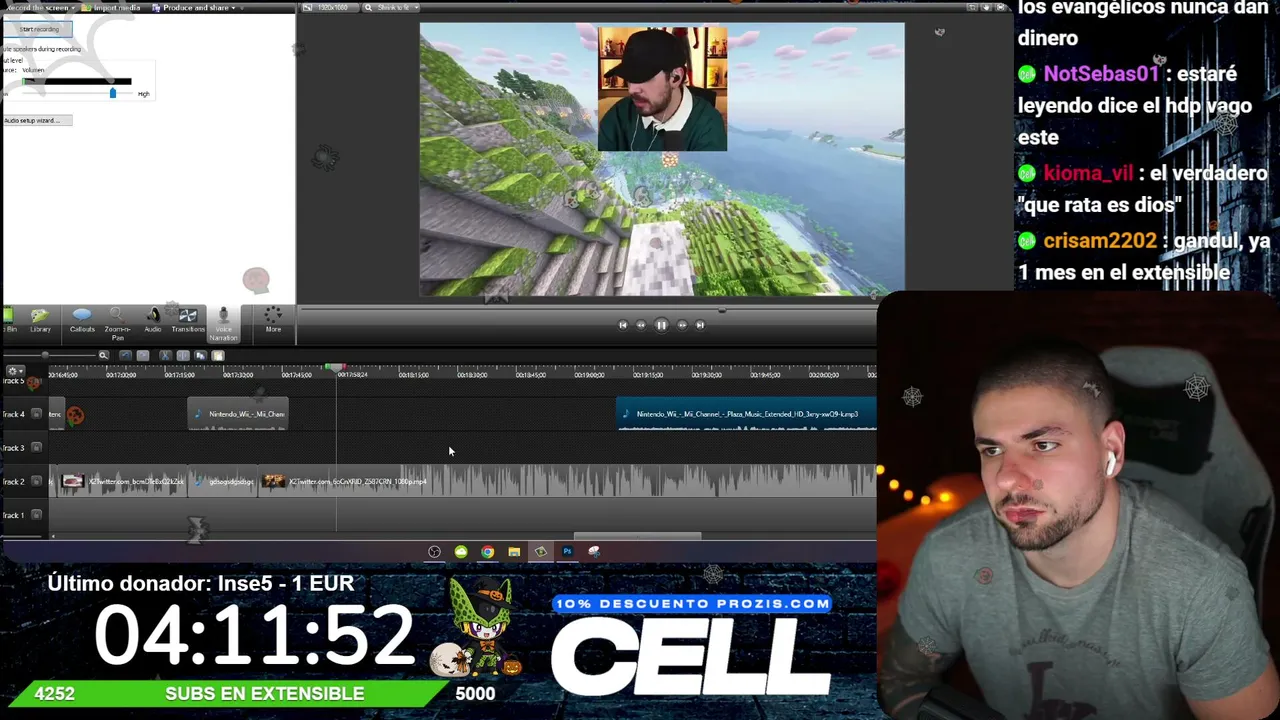Toggle the lock on Track 4
Screen dimensions: 1280x720
click(37, 414)
